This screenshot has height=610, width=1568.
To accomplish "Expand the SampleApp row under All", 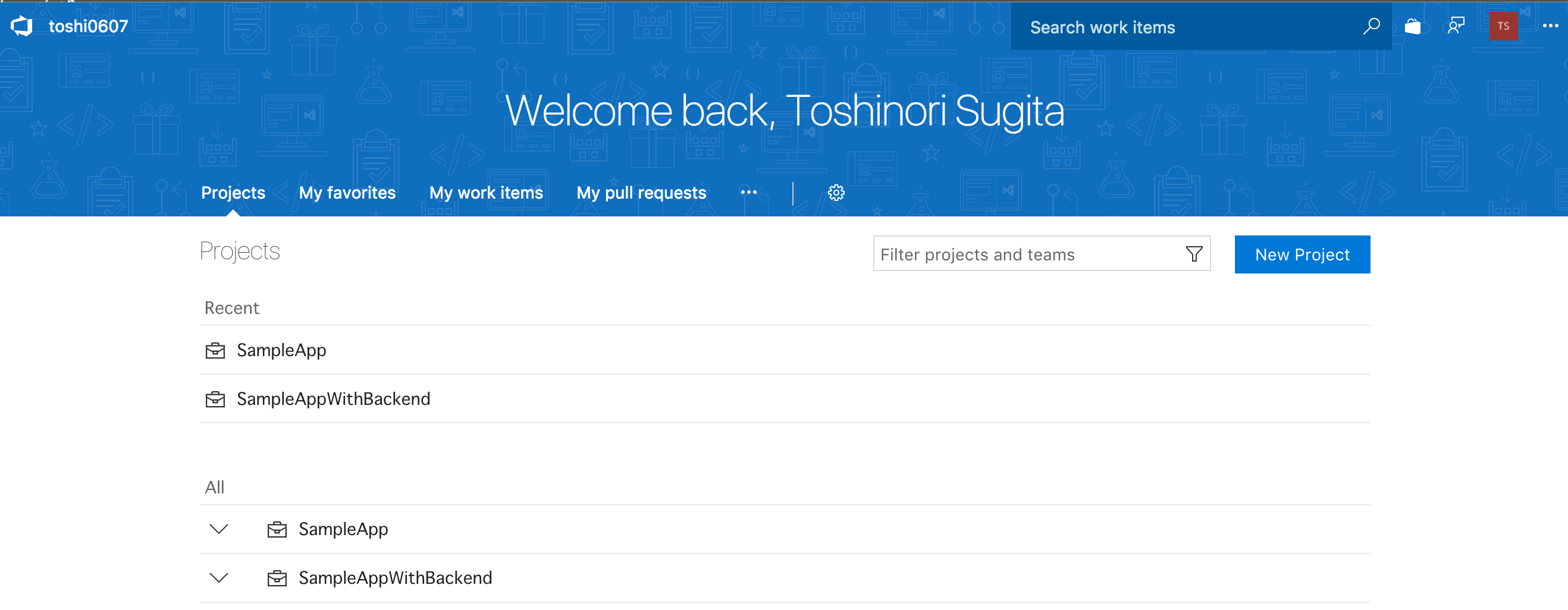I will coord(218,529).
